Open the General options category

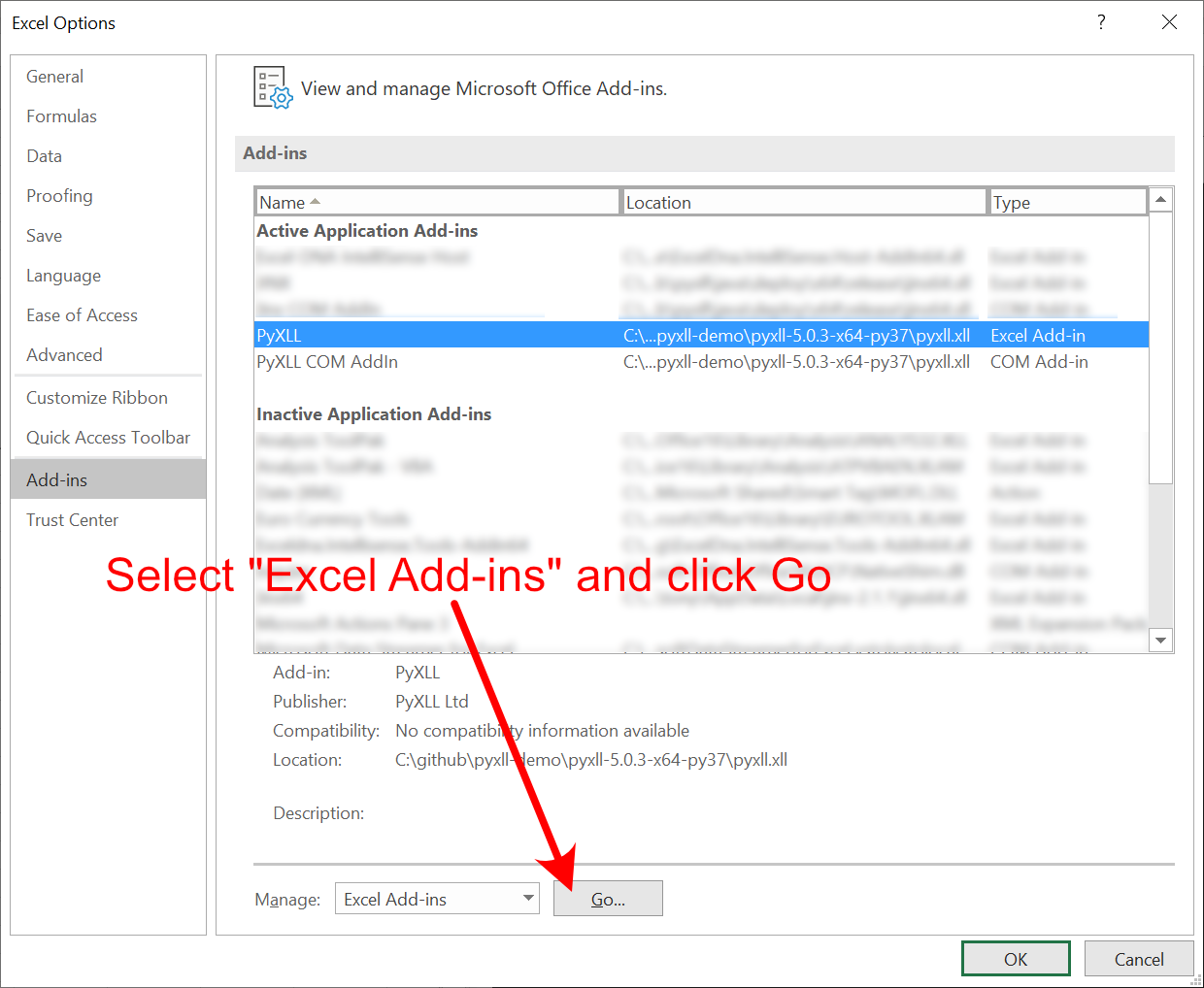pos(55,77)
